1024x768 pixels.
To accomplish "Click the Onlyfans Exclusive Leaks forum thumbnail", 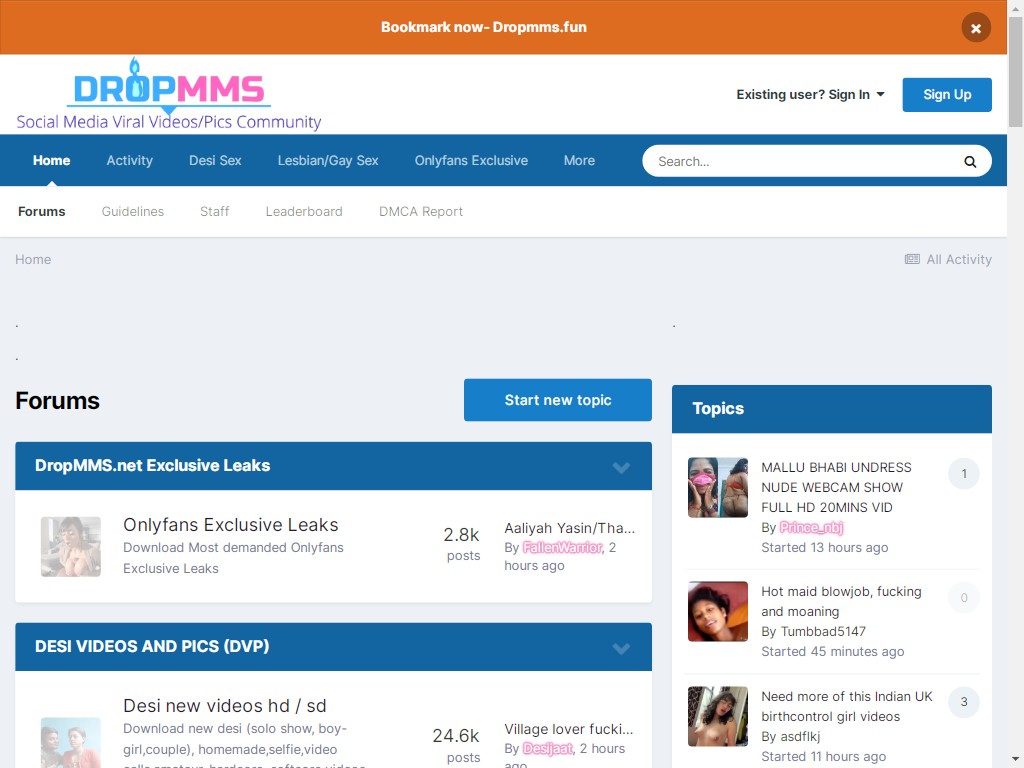I will click(x=71, y=547).
